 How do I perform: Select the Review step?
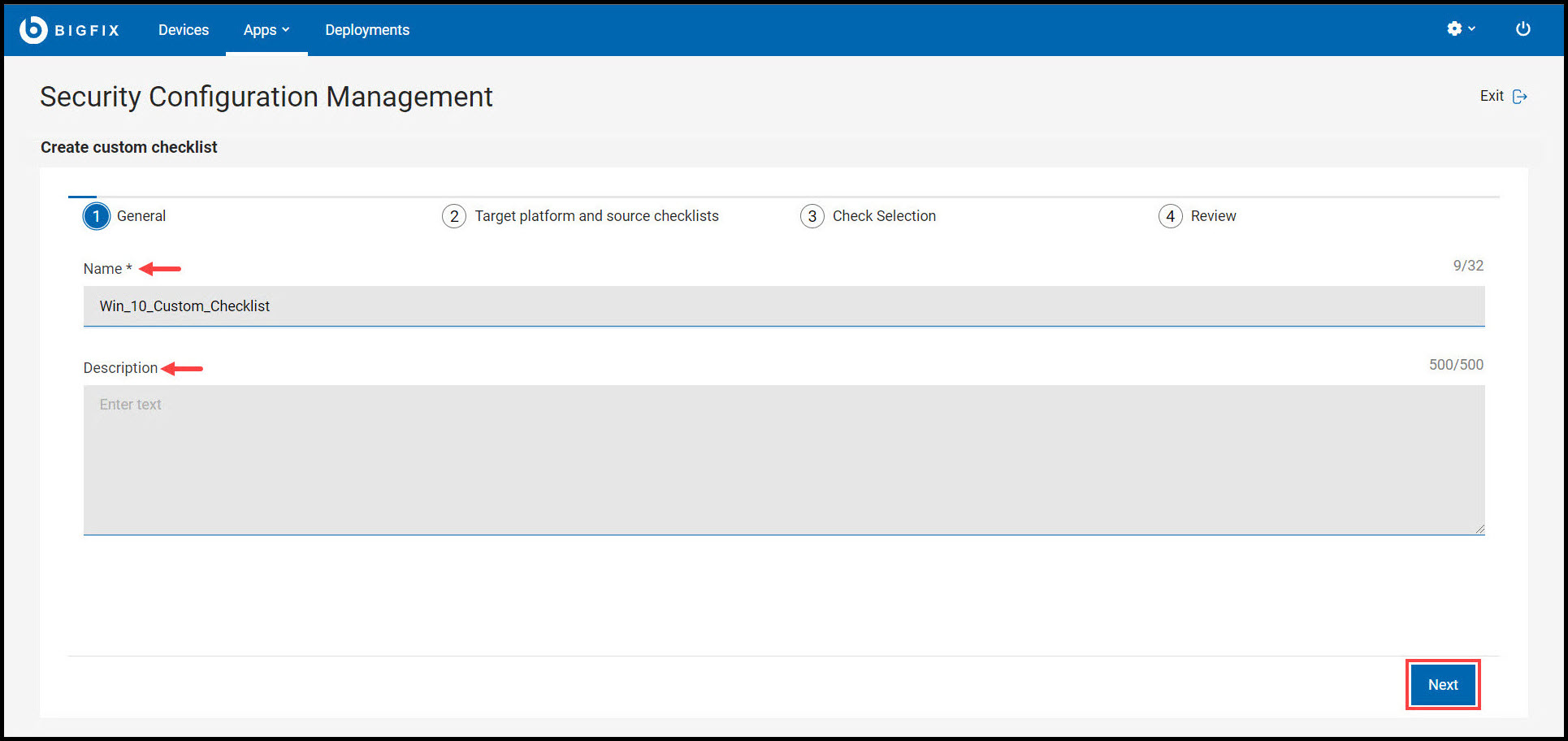click(1214, 216)
